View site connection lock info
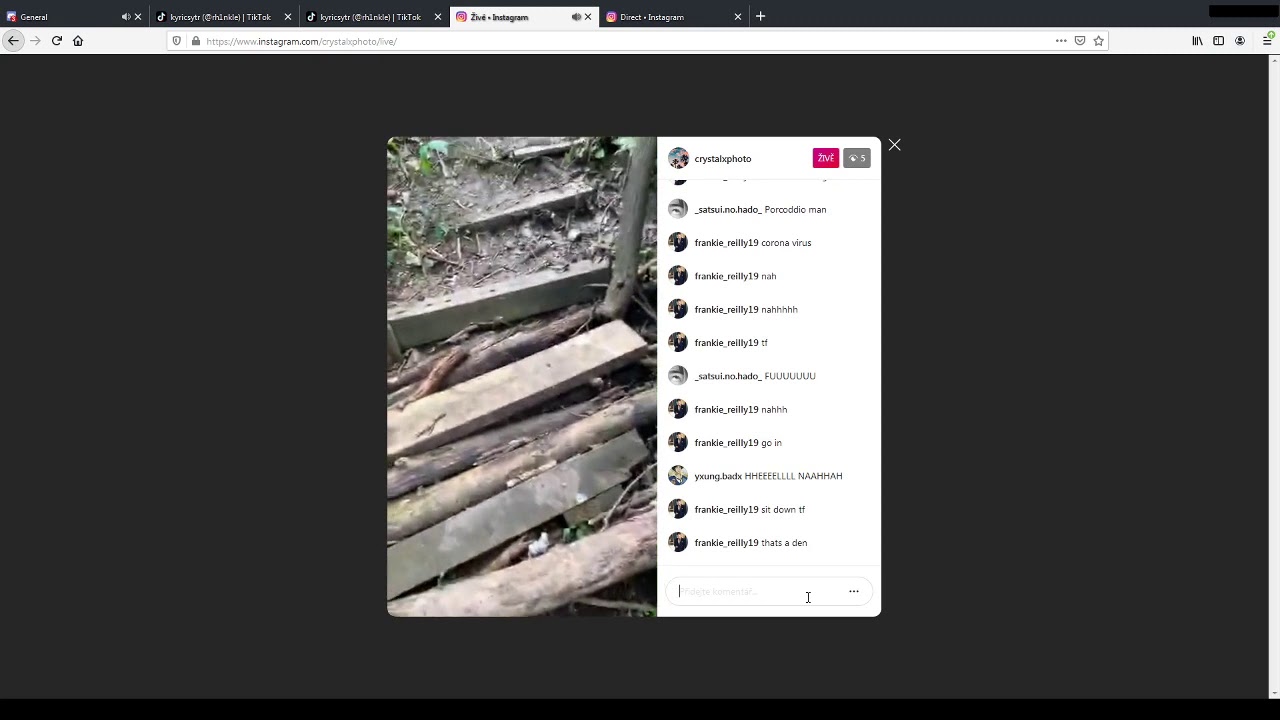The height and width of the screenshot is (720, 1280). pyautogui.click(x=195, y=41)
